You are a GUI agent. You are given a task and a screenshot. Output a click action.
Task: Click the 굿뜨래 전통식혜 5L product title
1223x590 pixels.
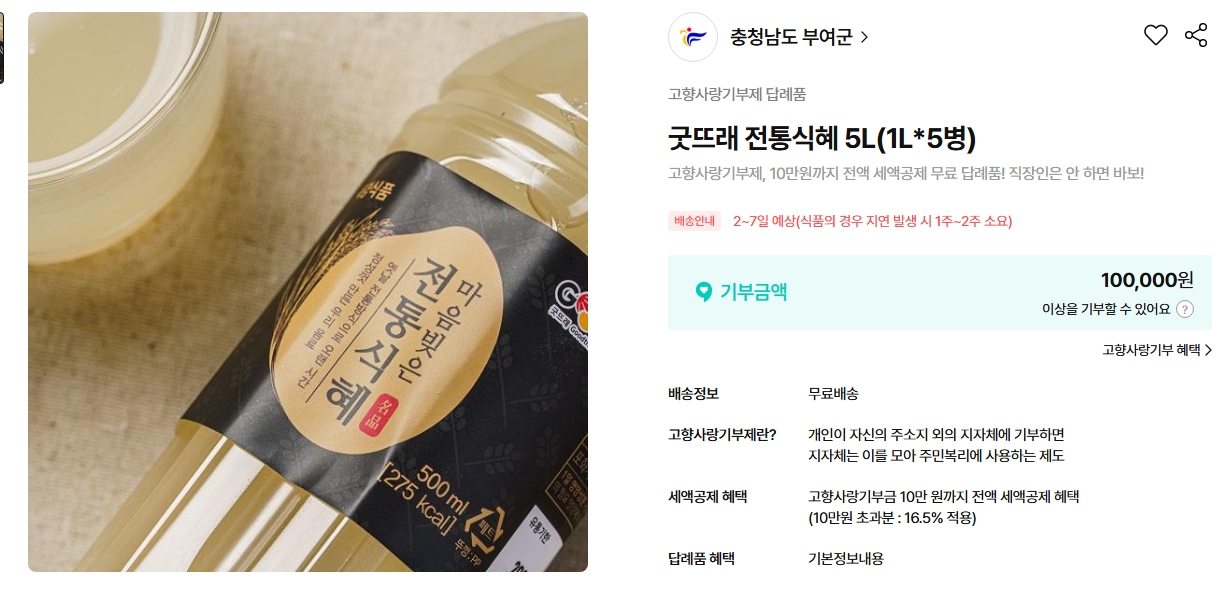822,138
